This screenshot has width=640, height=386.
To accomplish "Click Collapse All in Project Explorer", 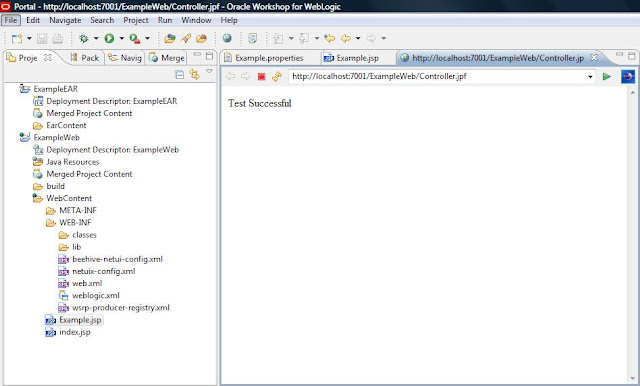I will coord(179,75).
